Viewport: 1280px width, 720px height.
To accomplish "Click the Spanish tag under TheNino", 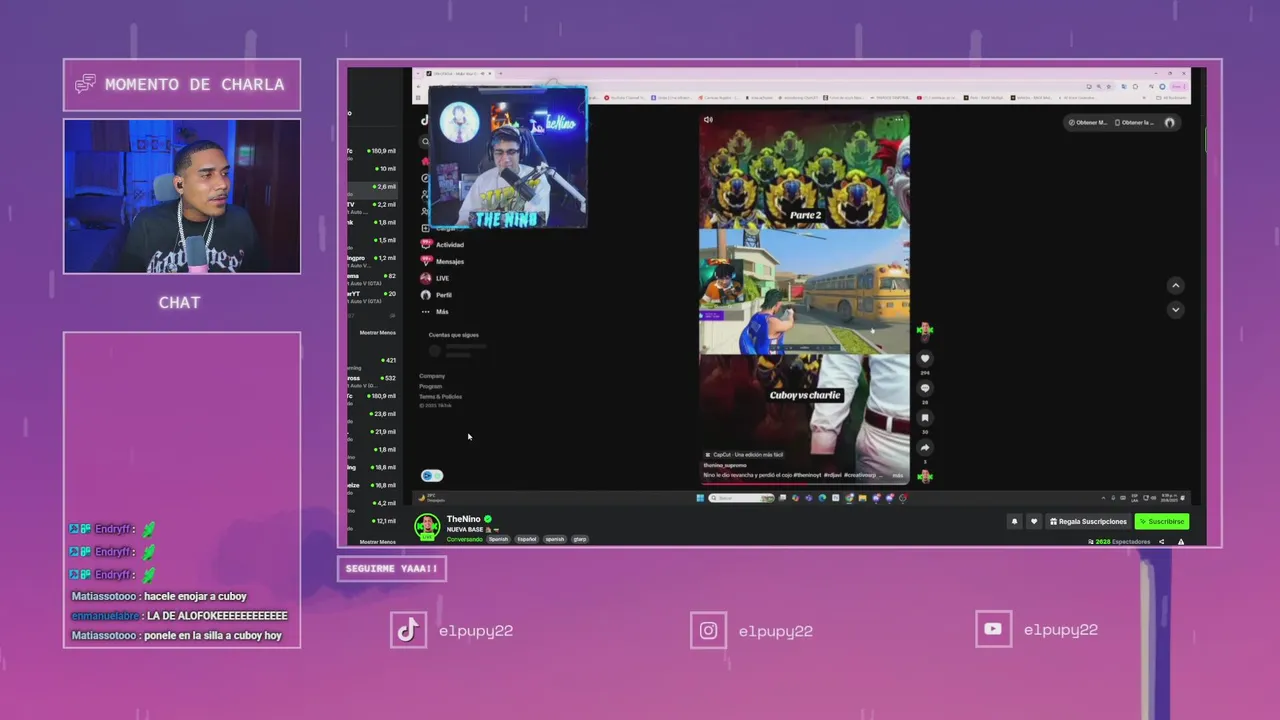I will click(x=498, y=539).
